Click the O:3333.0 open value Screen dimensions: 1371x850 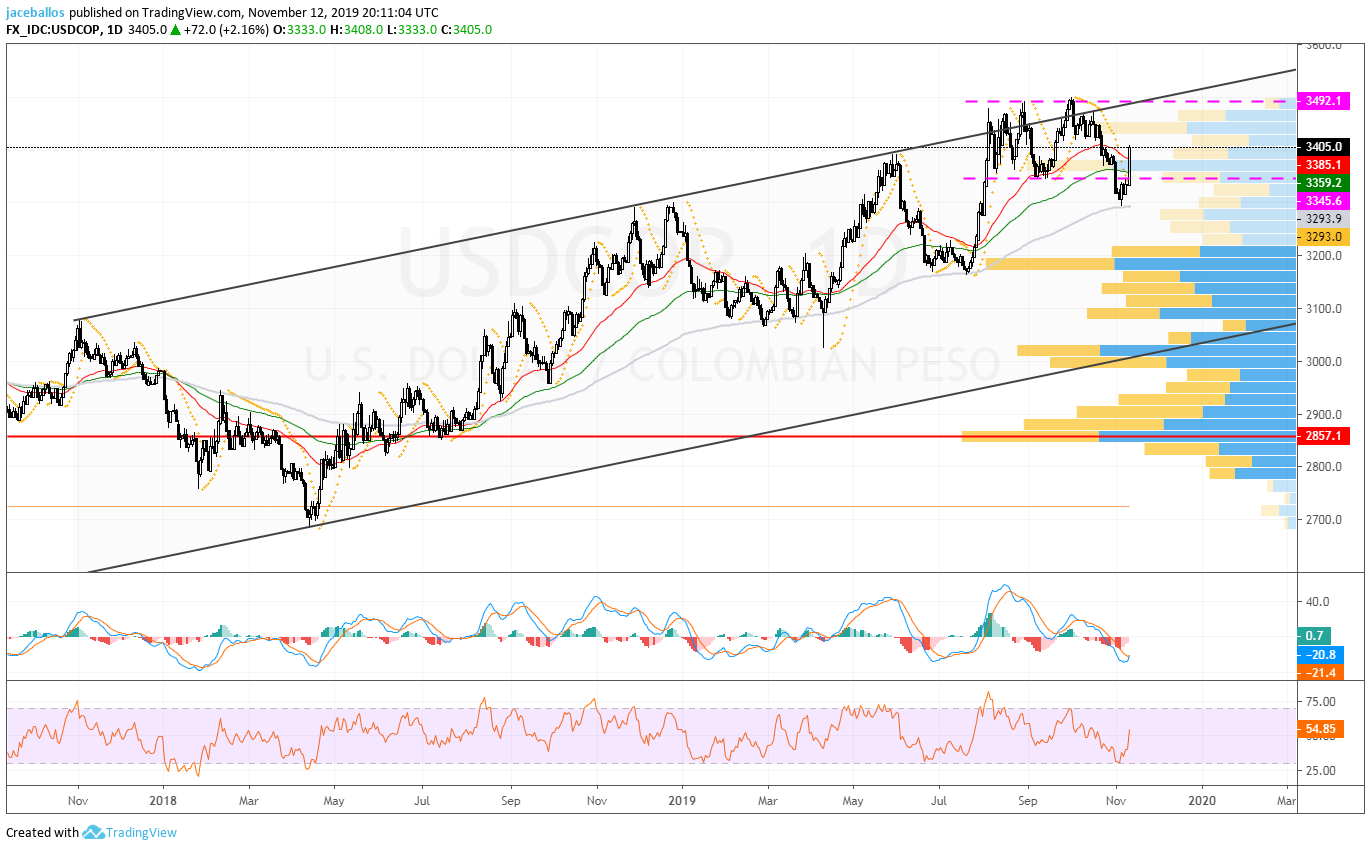pyautogui.click(x=302, y=30)
